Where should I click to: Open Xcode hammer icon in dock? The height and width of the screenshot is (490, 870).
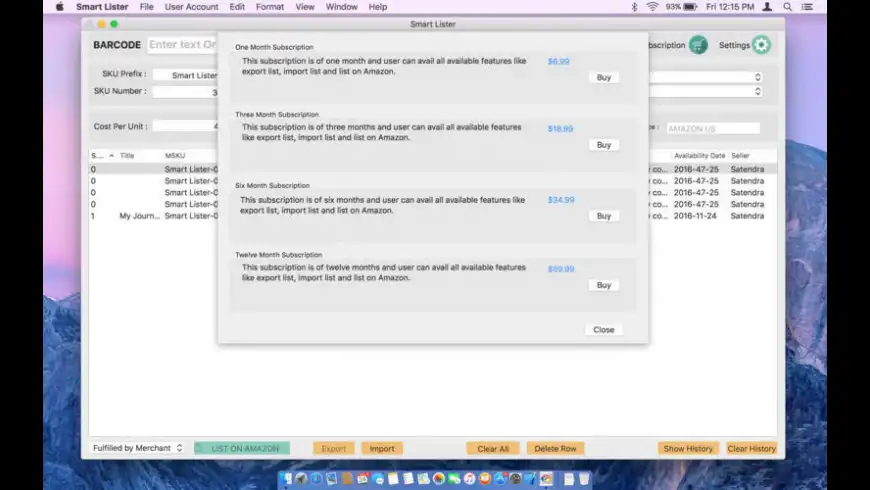click(x=530, y=478)
